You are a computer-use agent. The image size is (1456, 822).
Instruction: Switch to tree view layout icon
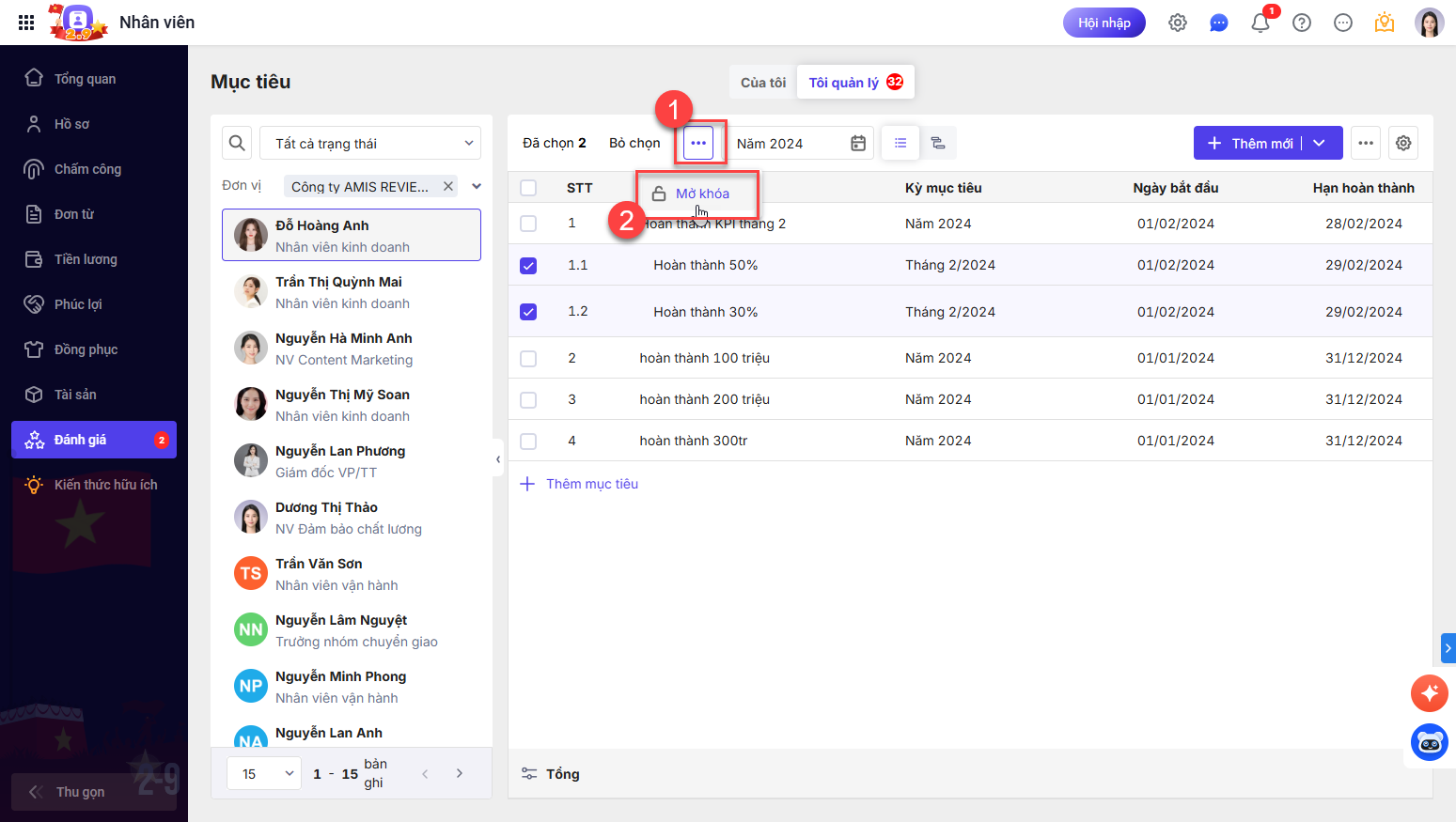click(937, 143)
